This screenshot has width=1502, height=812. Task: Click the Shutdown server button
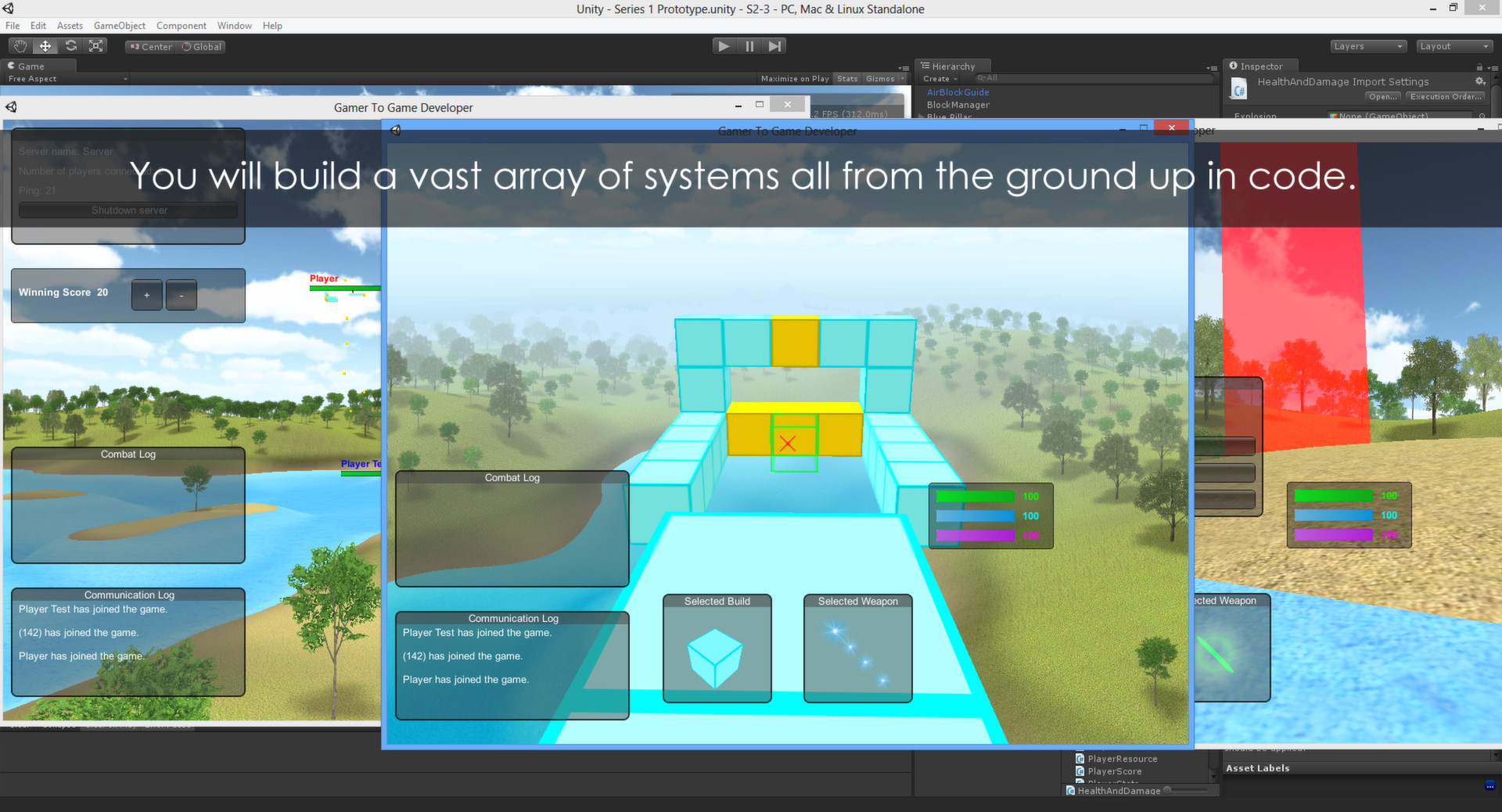pyautogui.click(x=128, y=210)
